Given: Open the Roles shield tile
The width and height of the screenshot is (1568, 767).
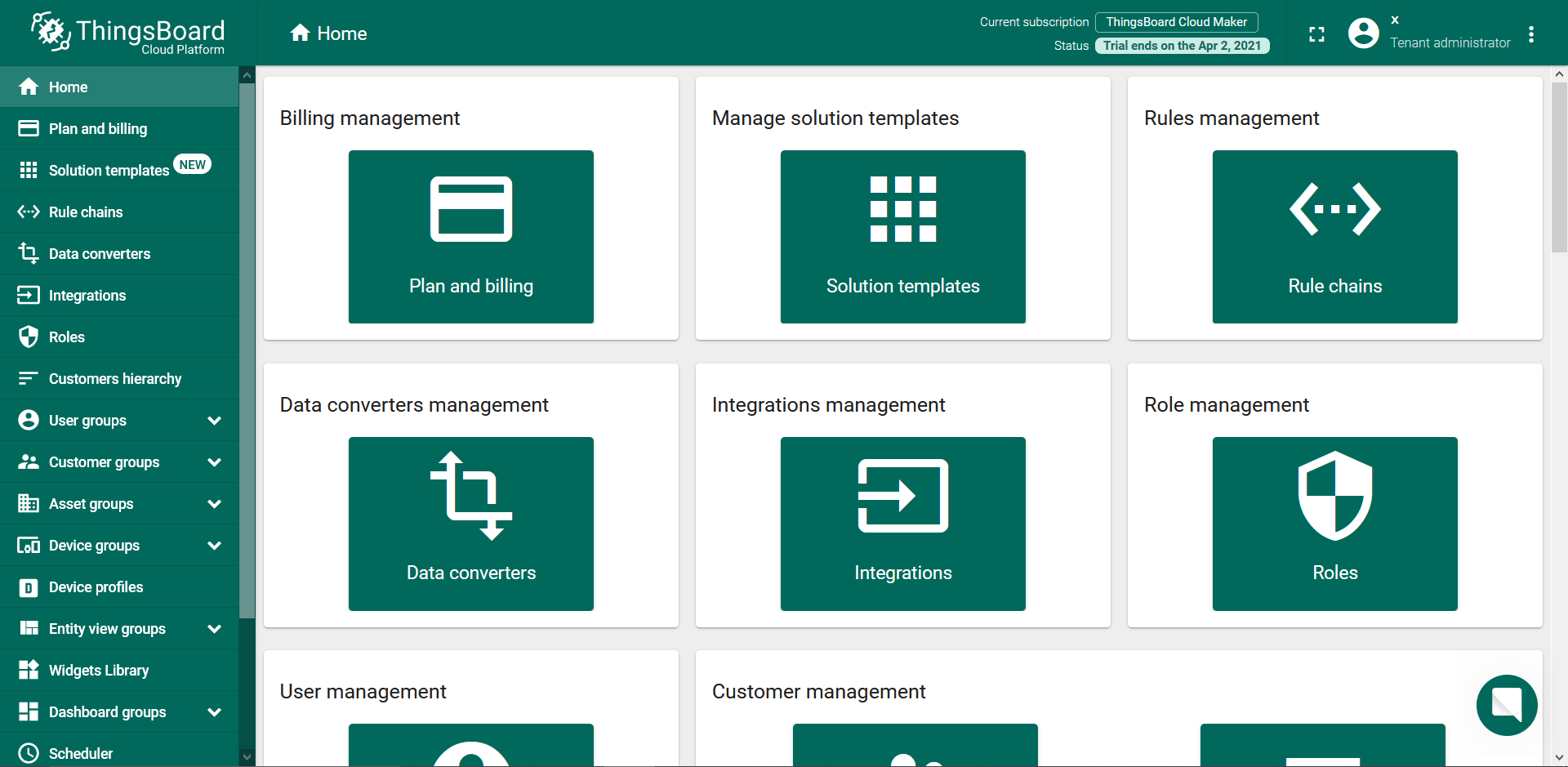Looking at the screenshot, I should (x=1334, y=524).
